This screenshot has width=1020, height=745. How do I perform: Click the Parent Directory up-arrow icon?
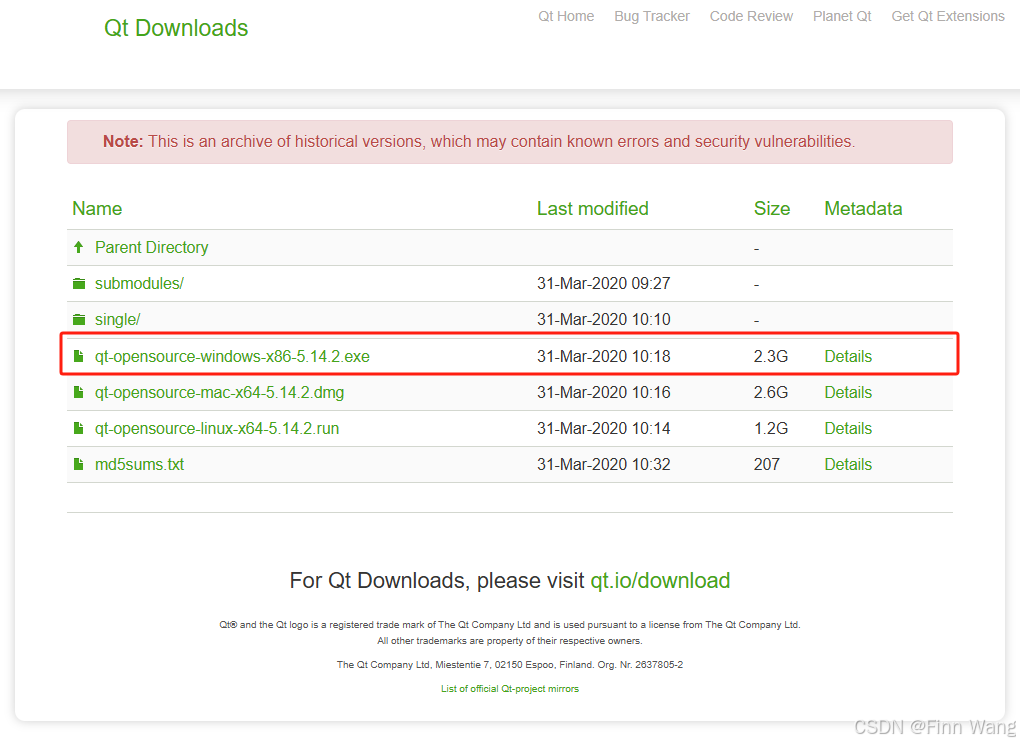point(79,247)
